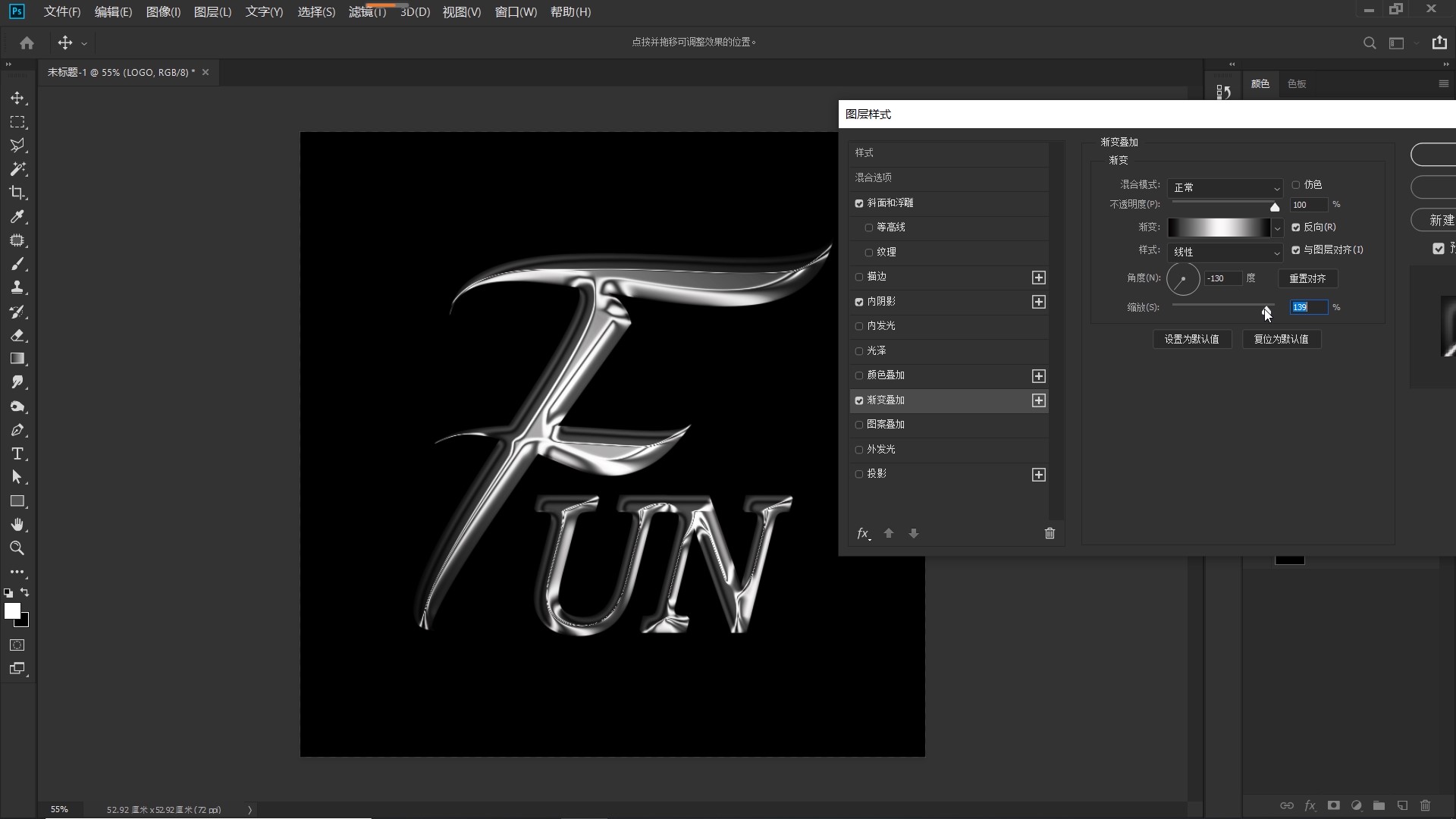Add another Gradient Overlay with plus icon
1456x819 pixels.
1038,400
